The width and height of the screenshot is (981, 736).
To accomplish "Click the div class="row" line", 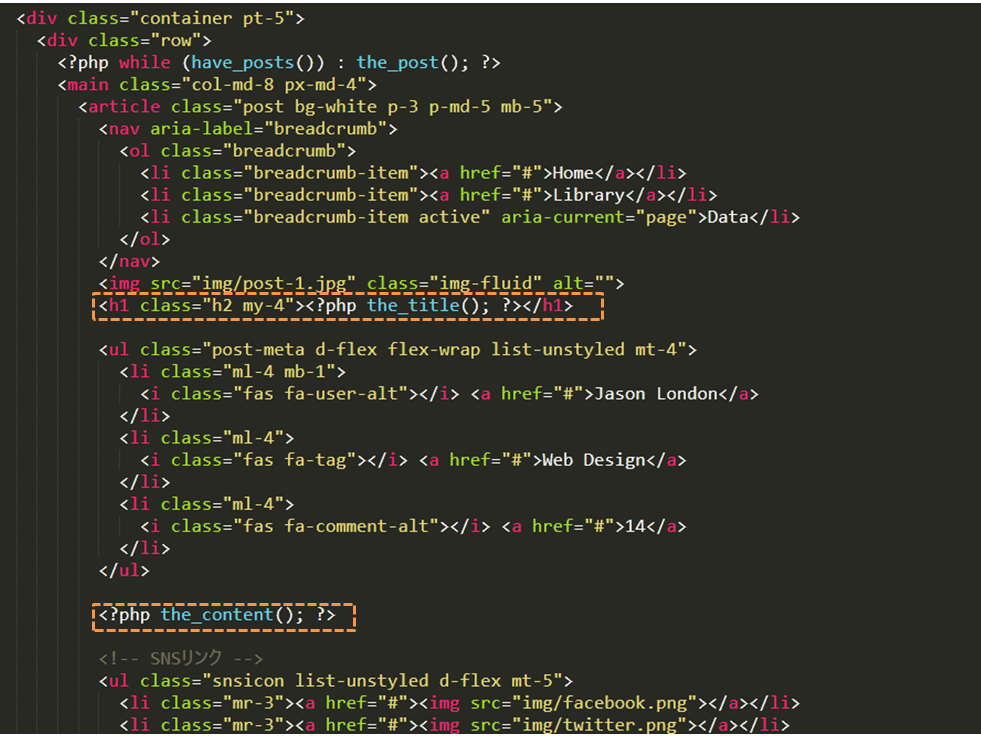I will coord(124,41).
